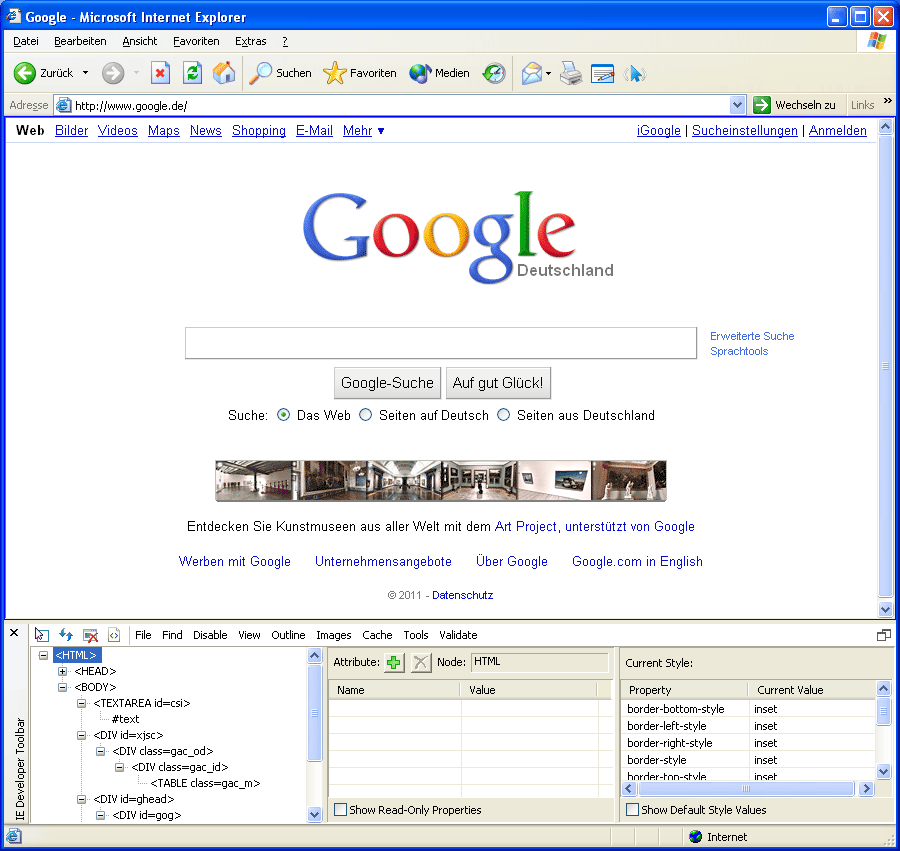Open the Disable menu in Developer Toolbar
The height and width of the screenshot is (851, 900).
[210, 634]
